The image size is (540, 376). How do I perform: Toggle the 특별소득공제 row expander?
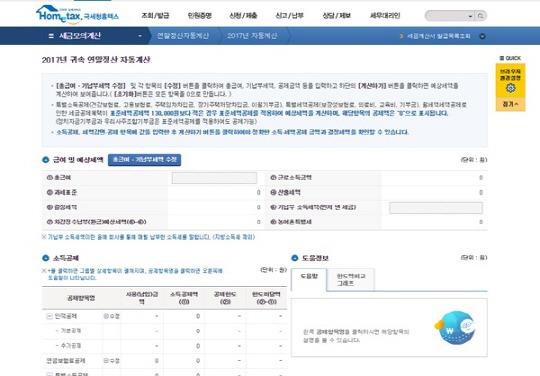[49, 374]
